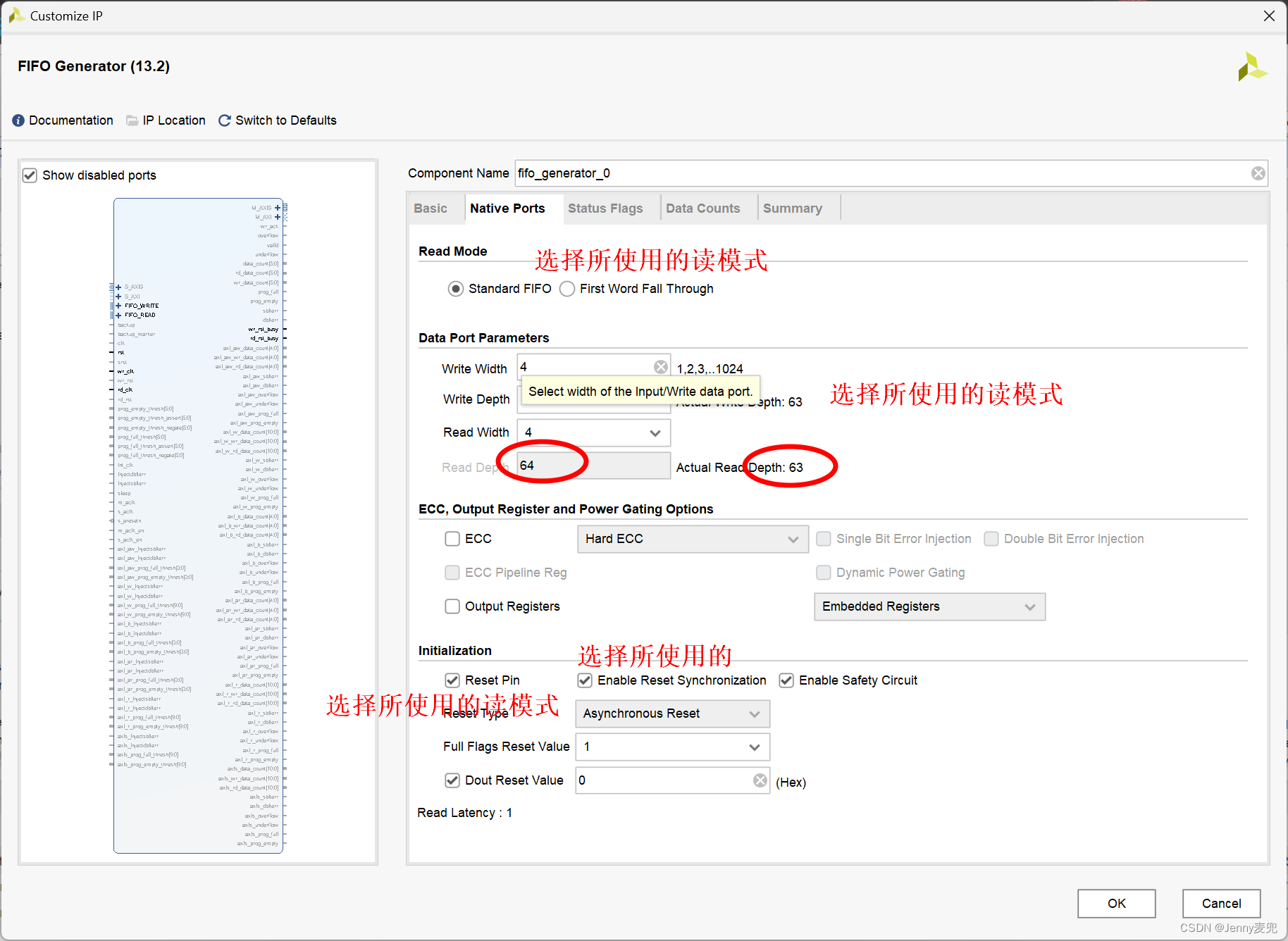Click the OK button
Screen dimensions: 1288x941
click(1116, 903)
